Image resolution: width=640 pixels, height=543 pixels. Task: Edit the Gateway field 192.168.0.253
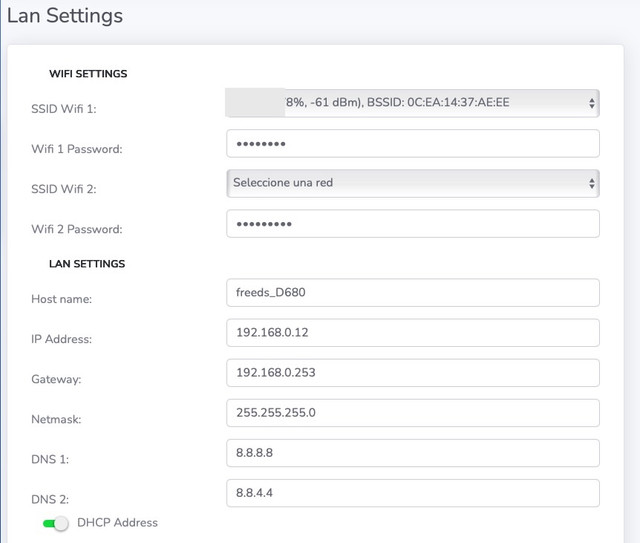click(413, 373)
